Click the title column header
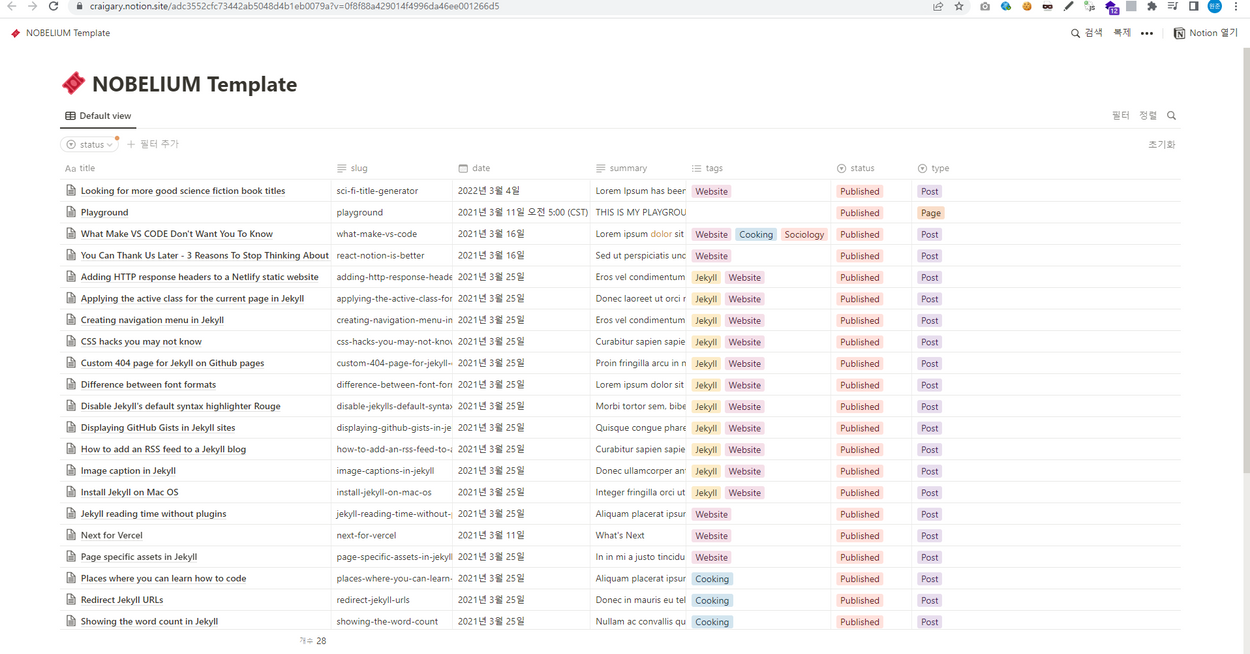Viewport: 1250px width, 654px height. pos(195,168)
